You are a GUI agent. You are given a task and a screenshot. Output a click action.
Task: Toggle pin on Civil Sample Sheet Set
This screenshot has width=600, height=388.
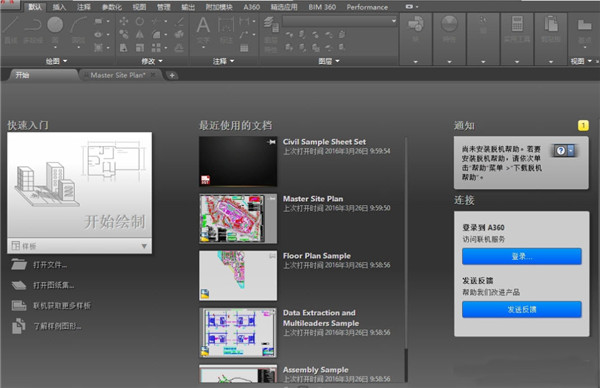click(x=272, y=142)
